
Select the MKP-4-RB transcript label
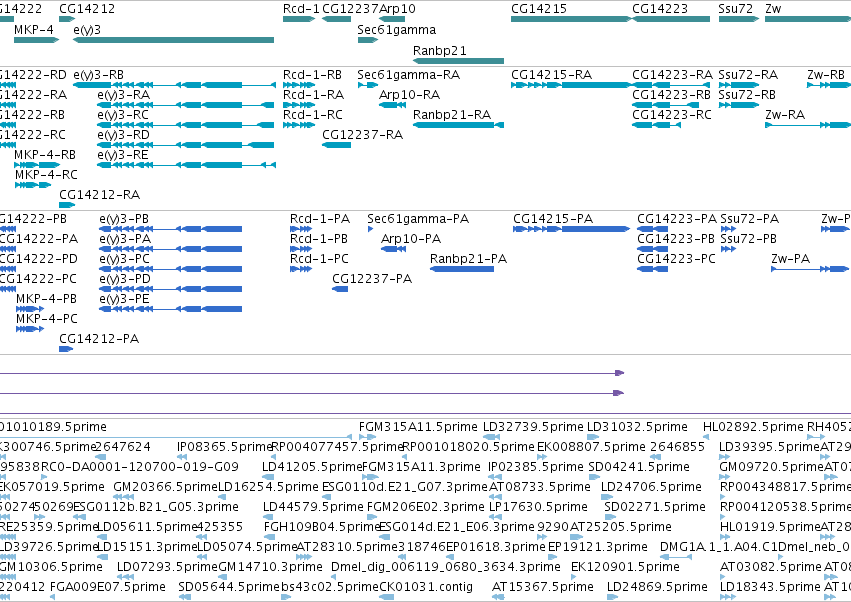click(45, 155)
